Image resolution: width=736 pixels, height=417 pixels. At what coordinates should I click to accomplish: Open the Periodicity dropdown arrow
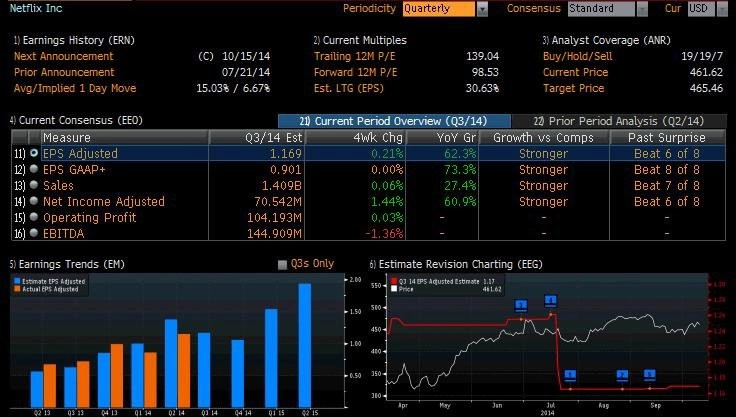(x=482, y=9)
